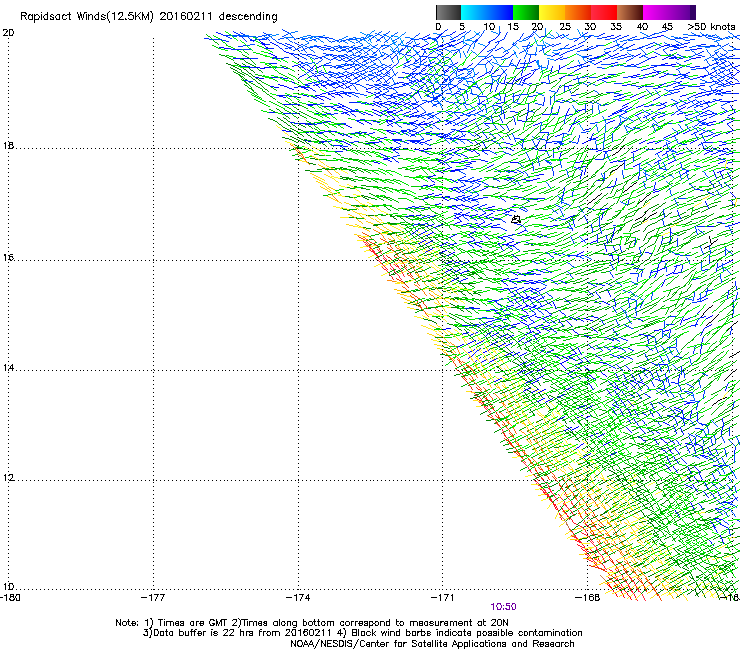This screenshot has width=740, height=650.
Task: Click the brown 35-40 knots color segment
Action: [630, 12]
